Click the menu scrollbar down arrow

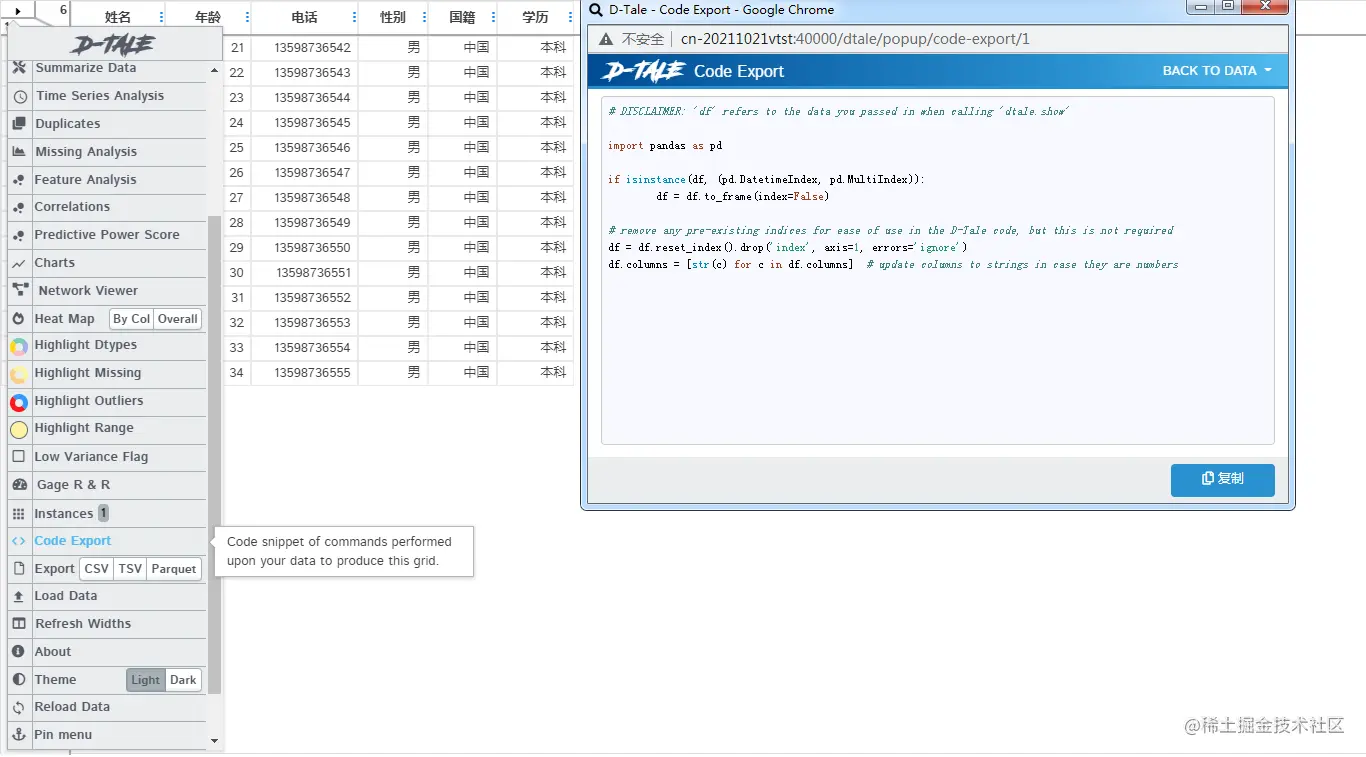[x=214, y=741]
